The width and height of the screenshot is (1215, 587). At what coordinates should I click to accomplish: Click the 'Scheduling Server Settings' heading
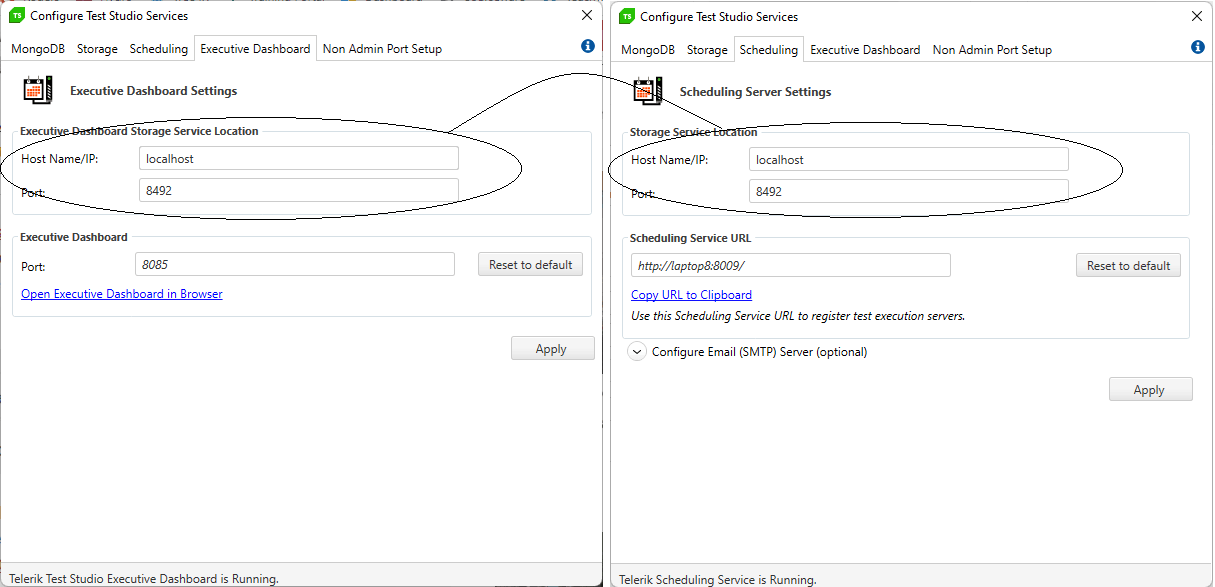point(756,92)
